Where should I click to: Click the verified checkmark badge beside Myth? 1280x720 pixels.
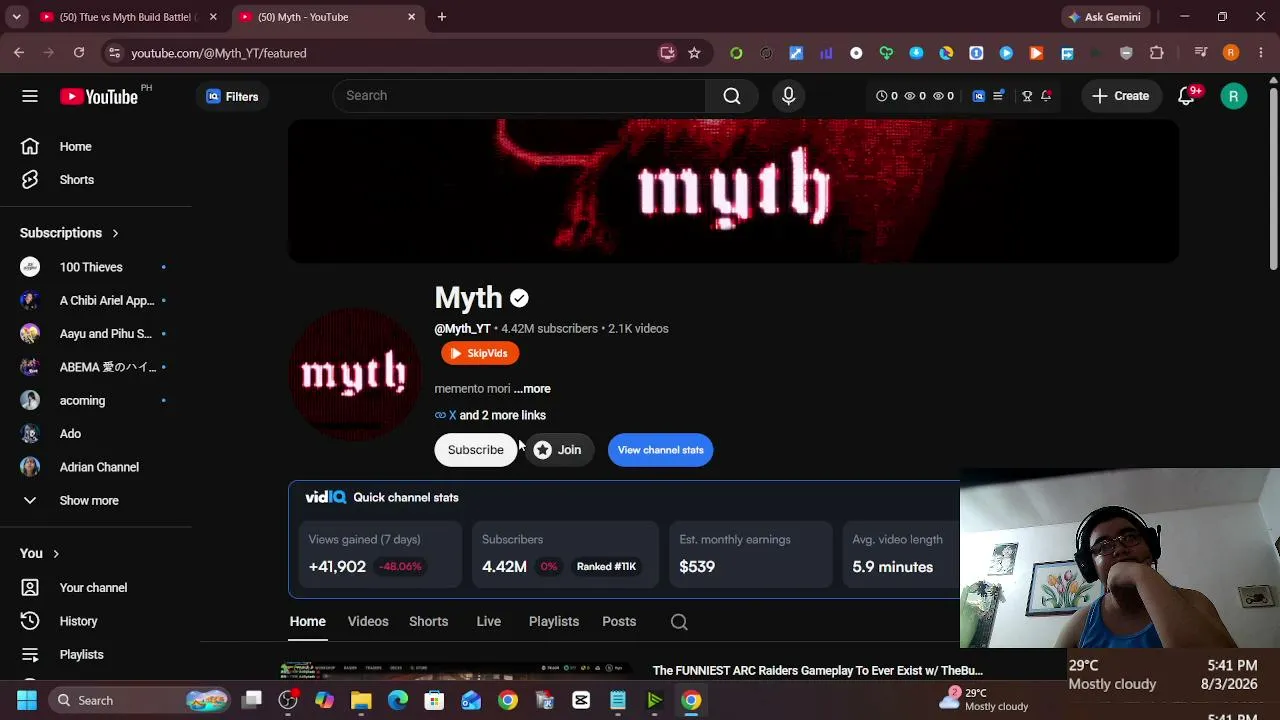(519, 298)
